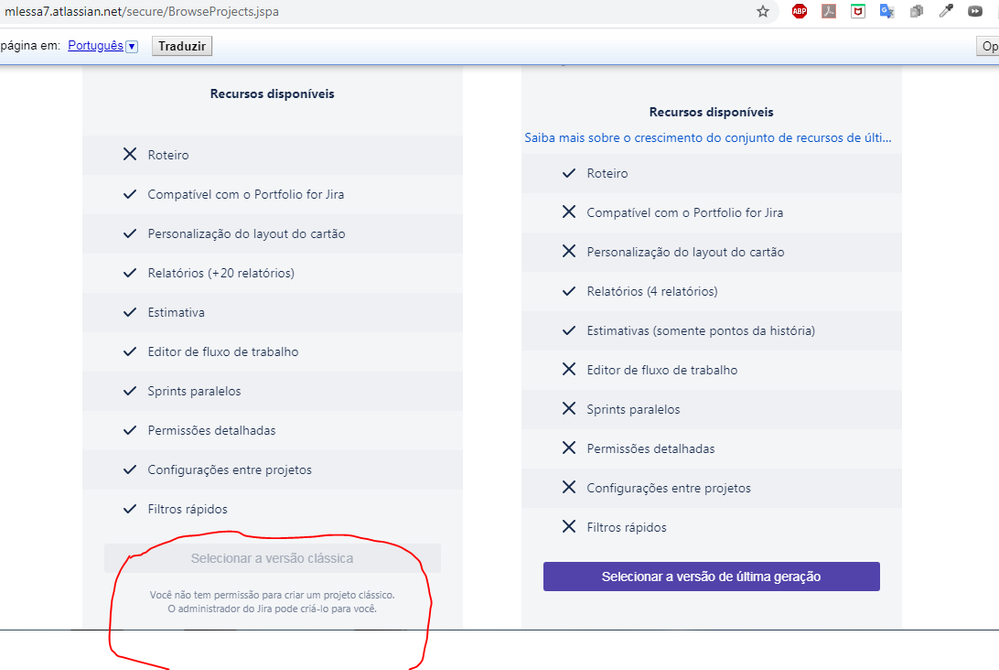Viewport: 999px width, 670px height.
Task: Click the O administrador do Jira message line
Action: 272,609
